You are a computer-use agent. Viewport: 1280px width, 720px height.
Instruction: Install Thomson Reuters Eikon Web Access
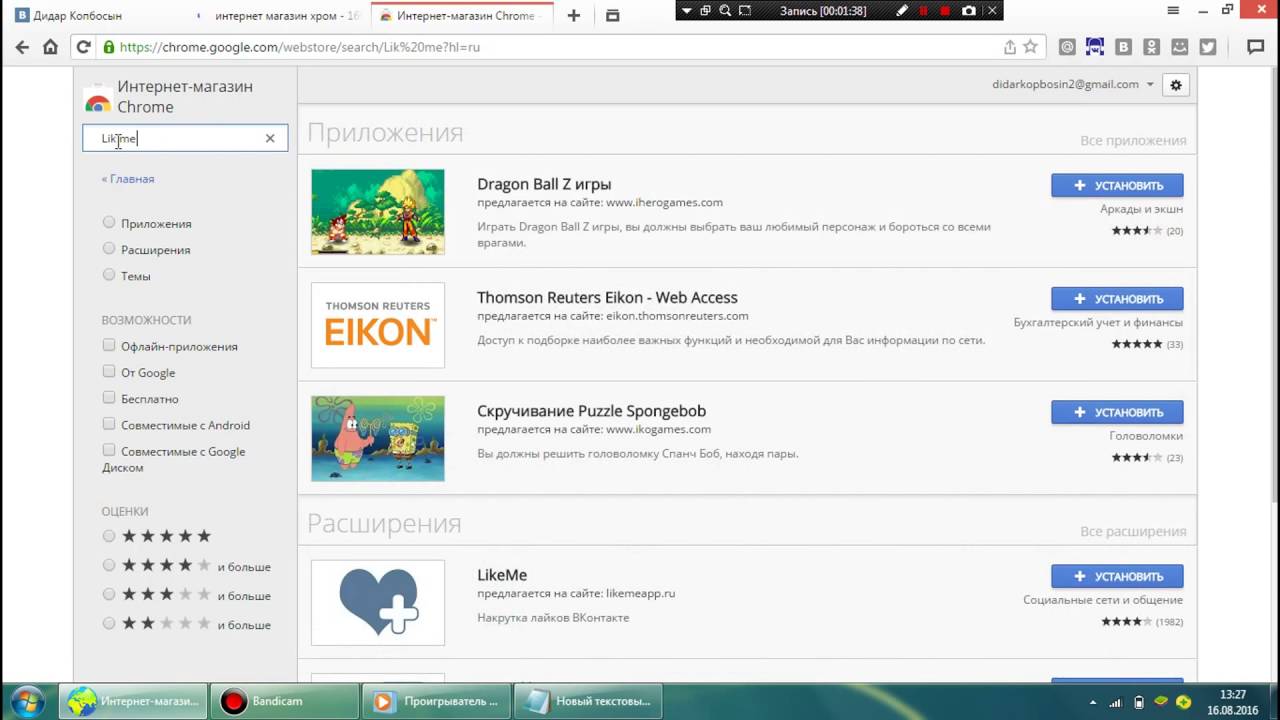(x=1117, y=298)
